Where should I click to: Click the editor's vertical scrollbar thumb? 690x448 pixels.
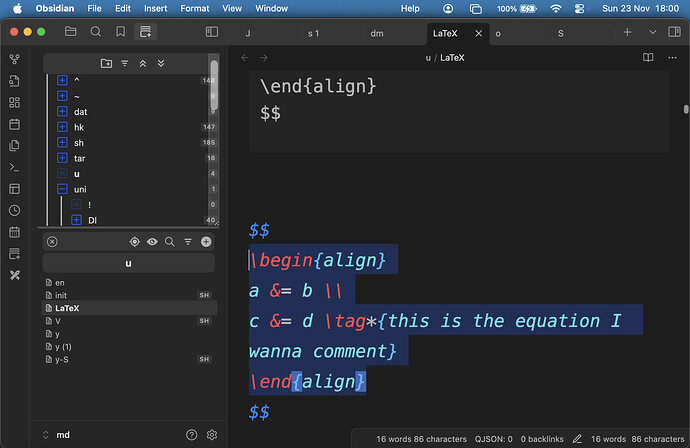(685, 109)
